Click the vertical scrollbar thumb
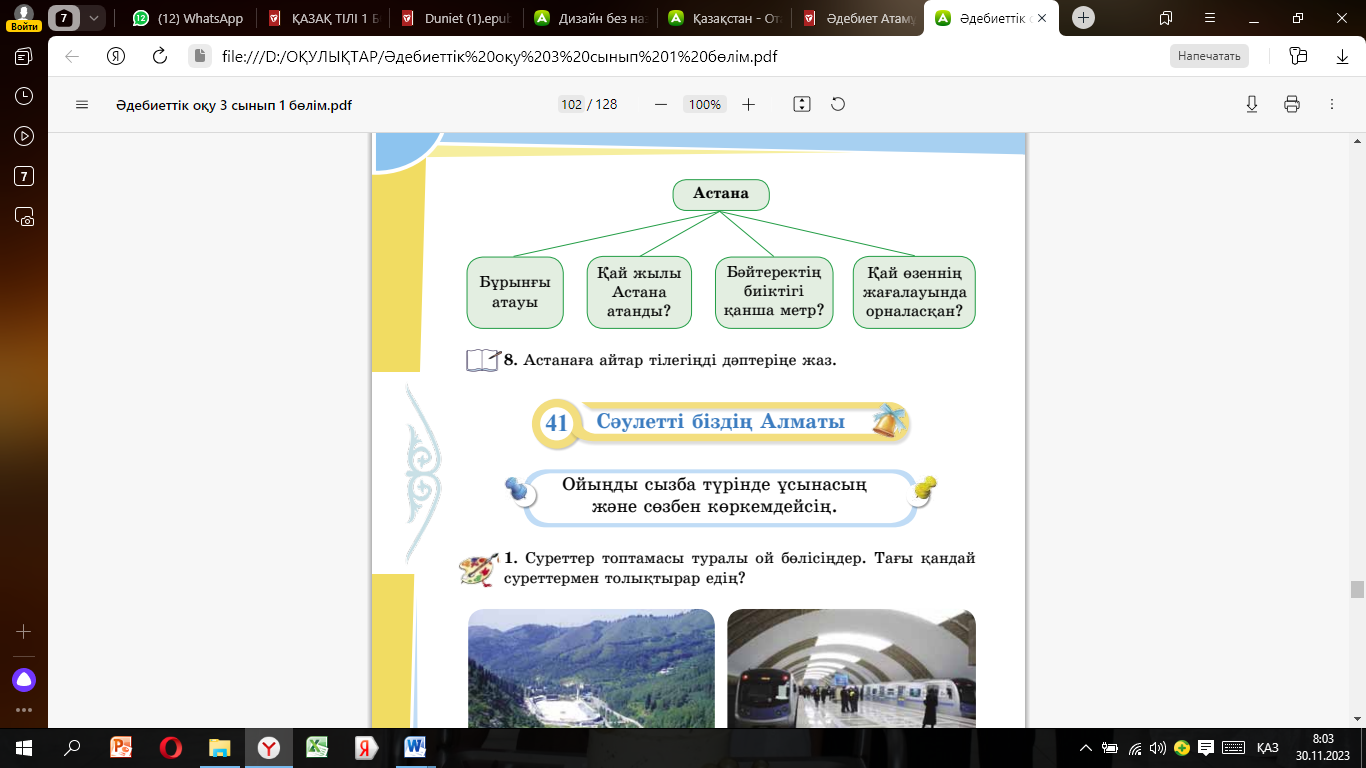Viewport: 1366px width, 768px height. 1357,589
